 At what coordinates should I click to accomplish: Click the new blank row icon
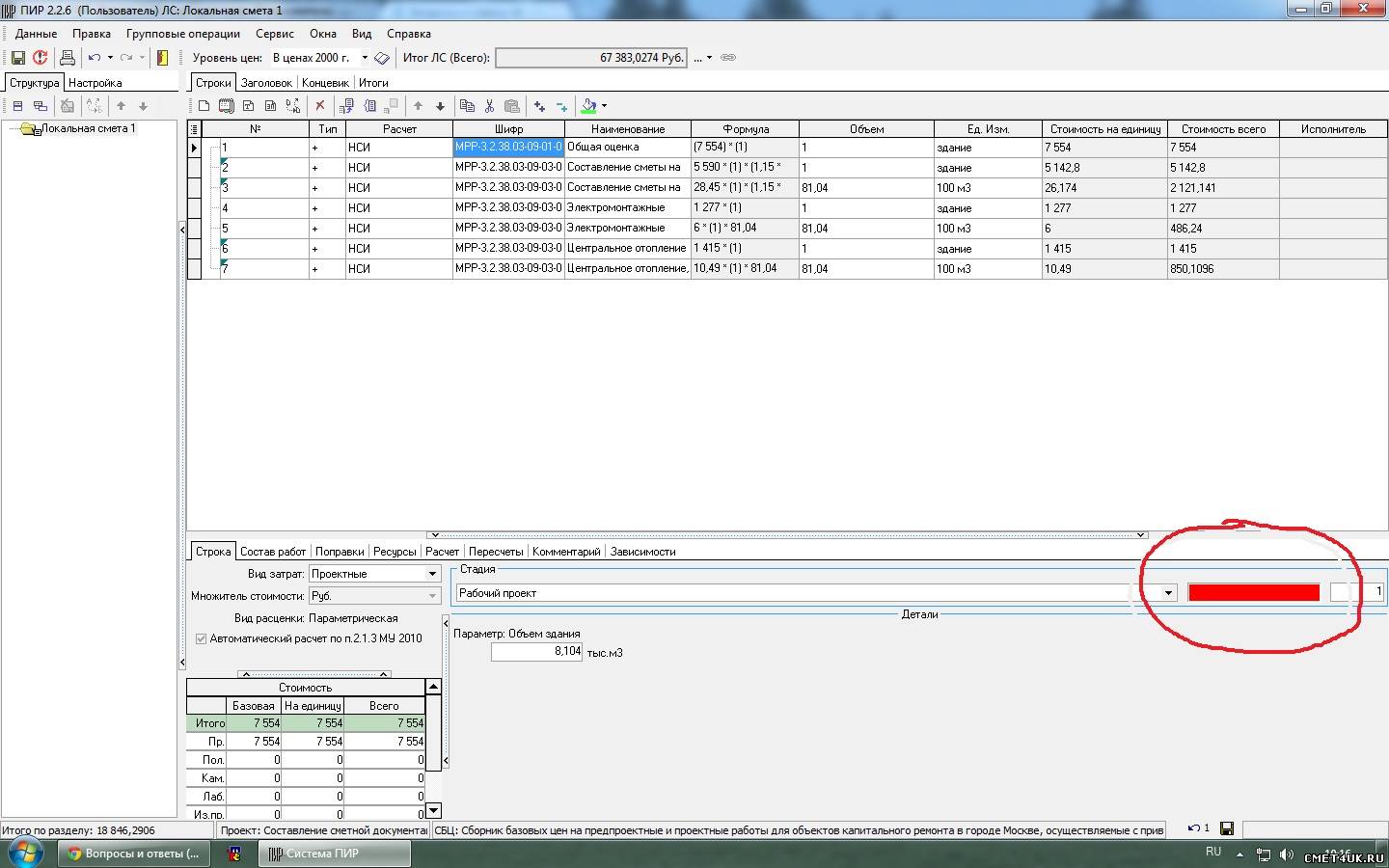pos(204,106)
